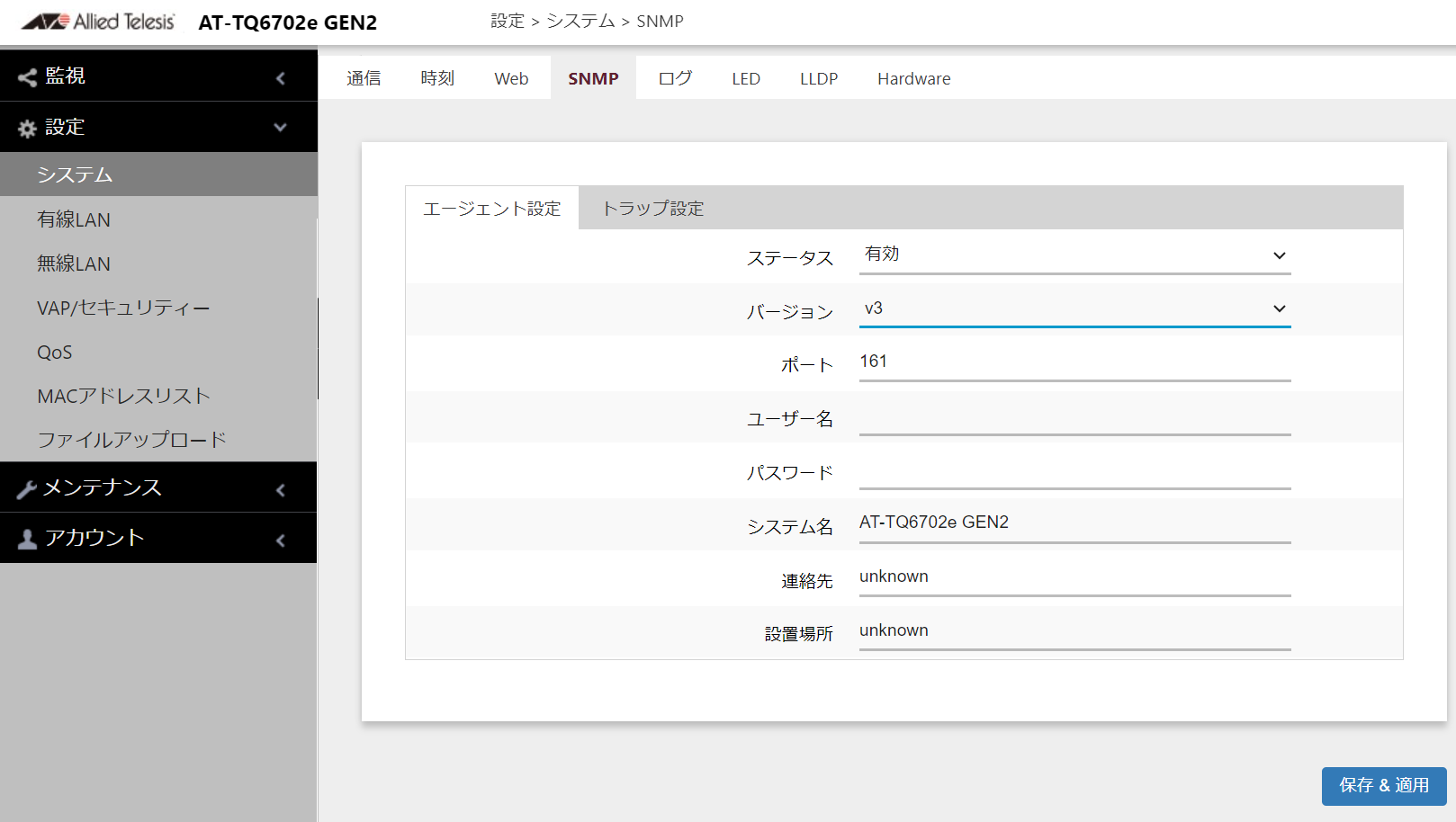Select the SNMP tab

click(593, 78)
